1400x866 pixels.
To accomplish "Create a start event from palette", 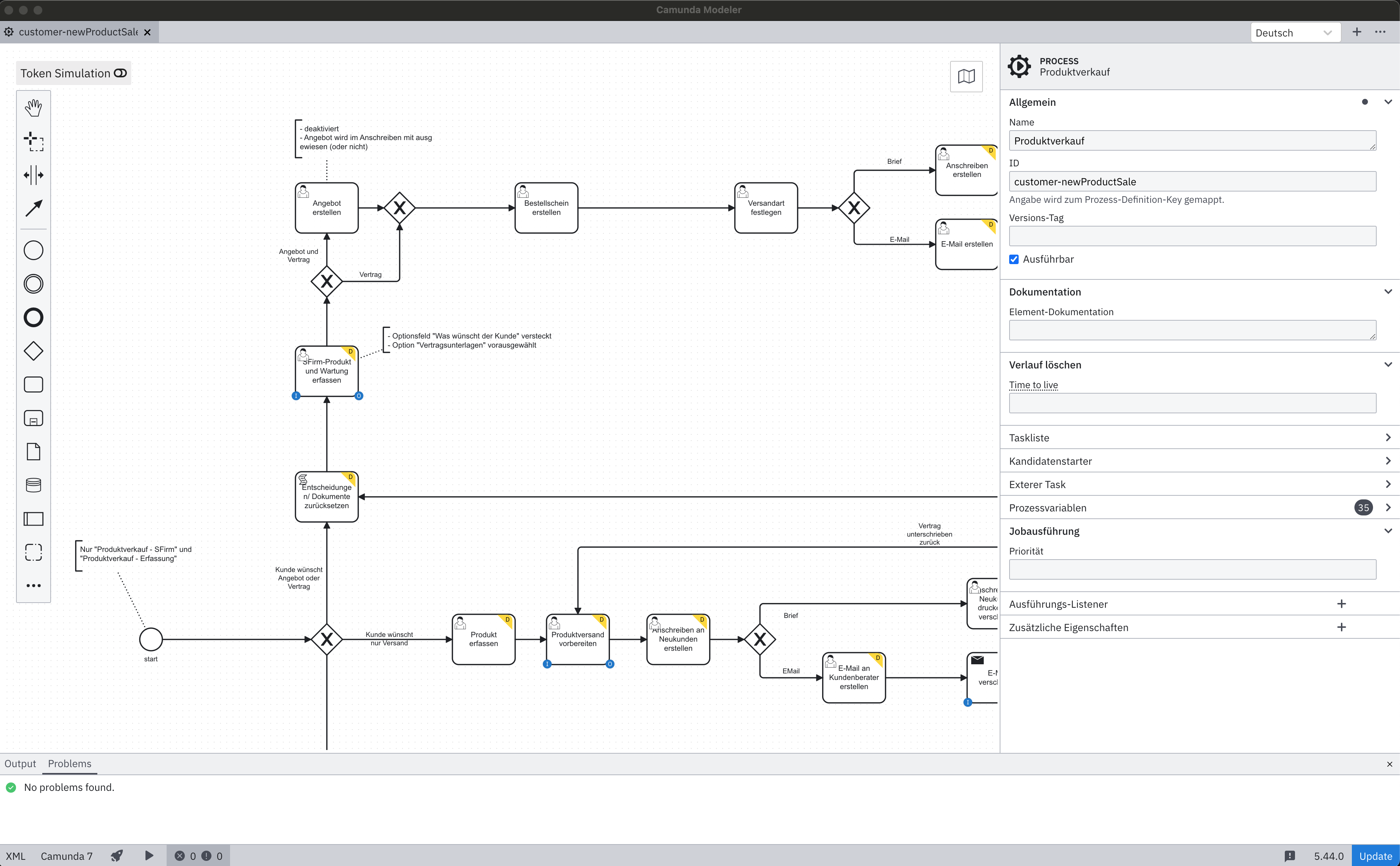I will (33, 250).
